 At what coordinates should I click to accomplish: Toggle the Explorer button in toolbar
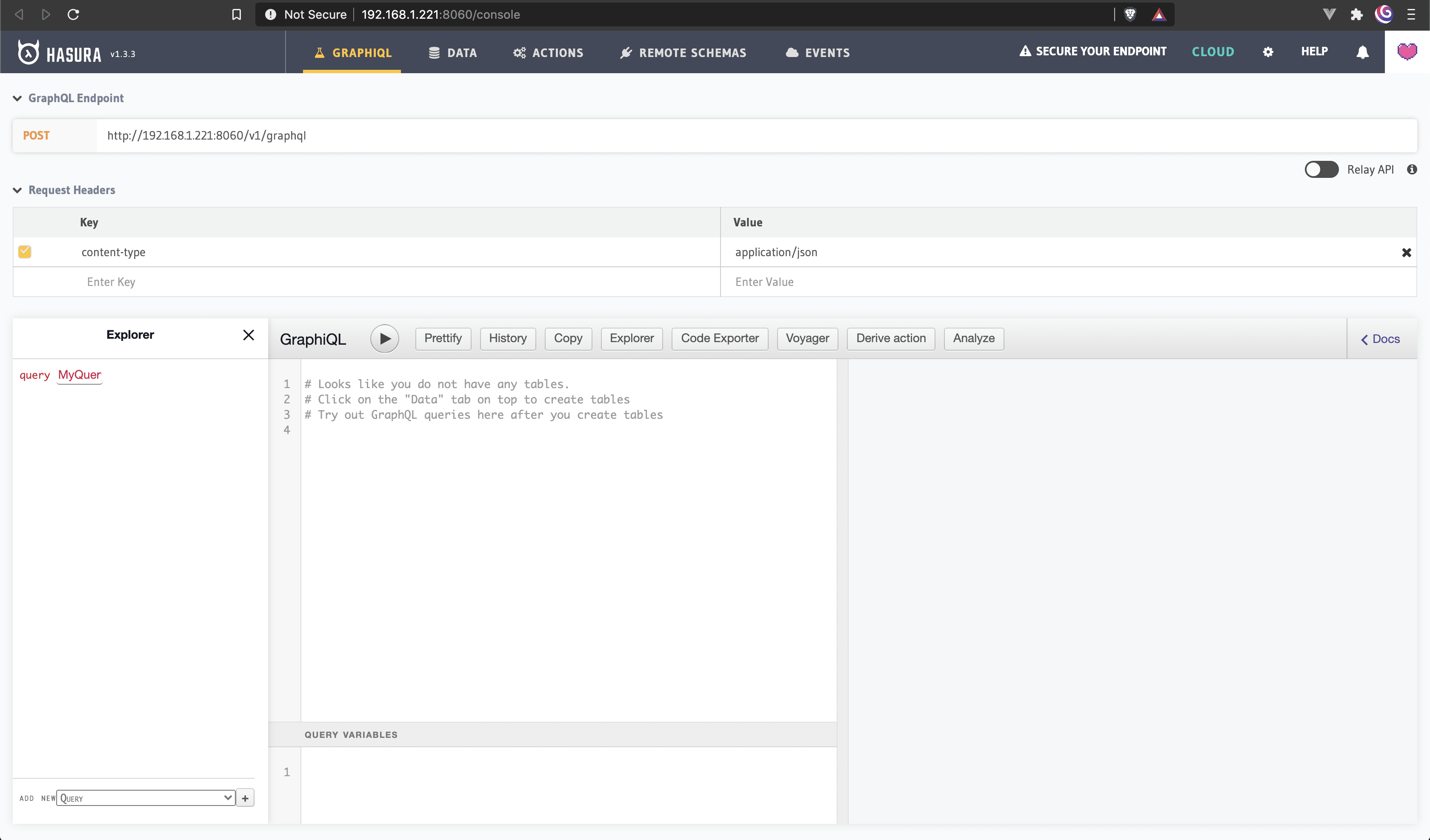pos(632,339)
